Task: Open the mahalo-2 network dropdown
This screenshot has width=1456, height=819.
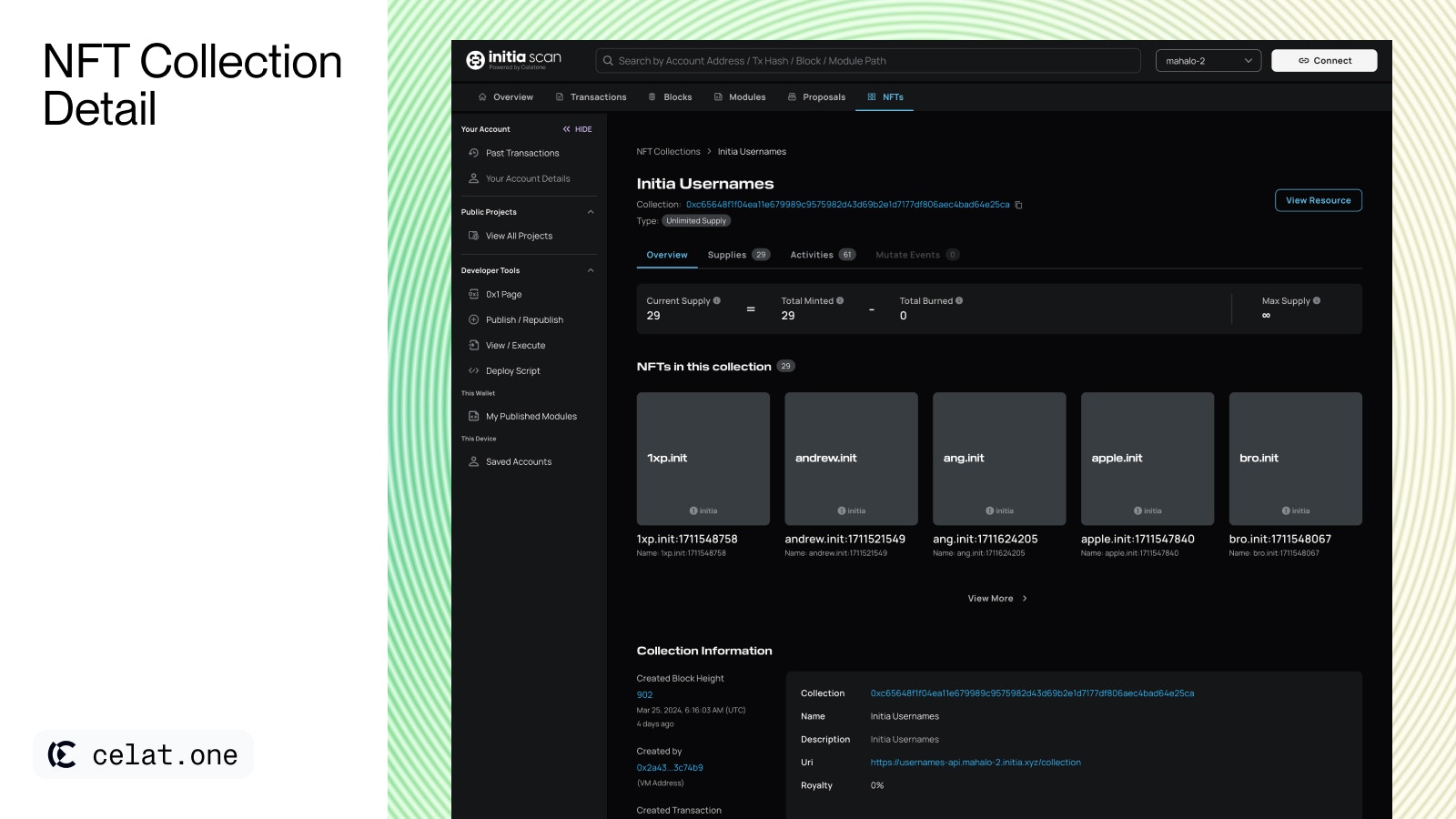Action: (1208, 61)
